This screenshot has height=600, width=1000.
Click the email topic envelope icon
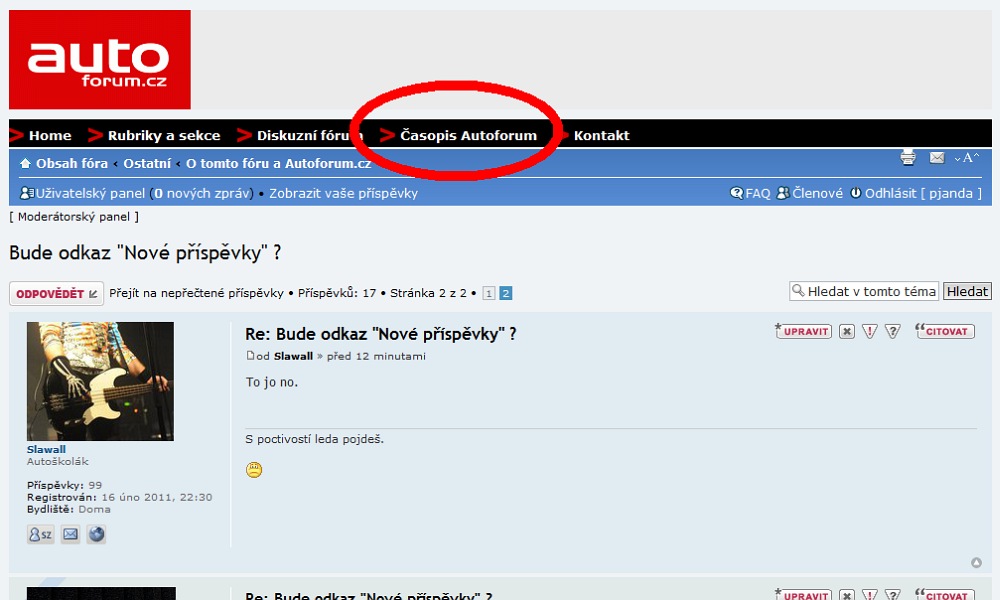pos(937,158)
